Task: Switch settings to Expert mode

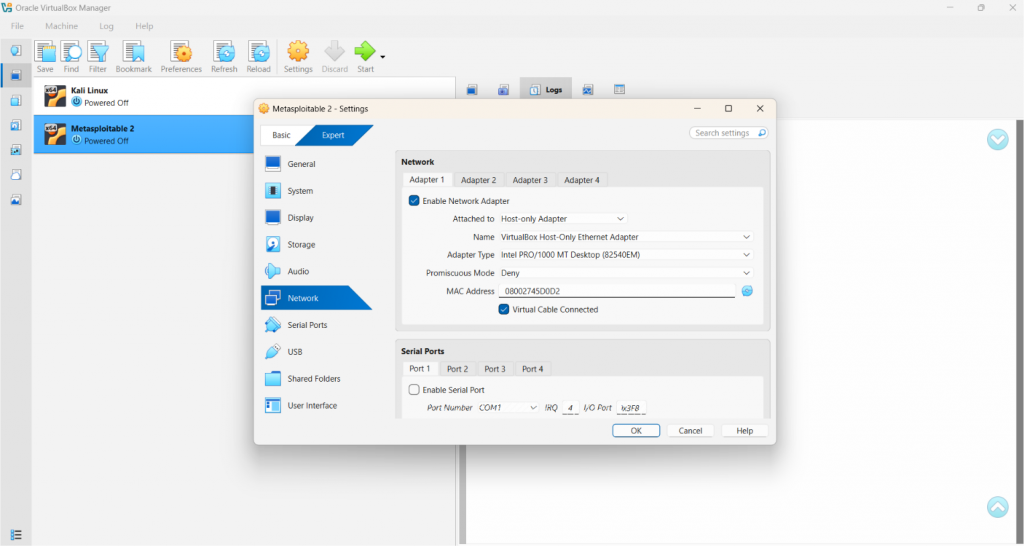Action: coord(333,135)
